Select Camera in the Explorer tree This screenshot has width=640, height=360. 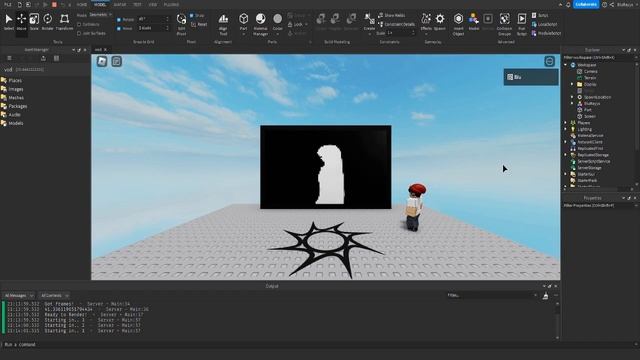[x=587, y=71]
